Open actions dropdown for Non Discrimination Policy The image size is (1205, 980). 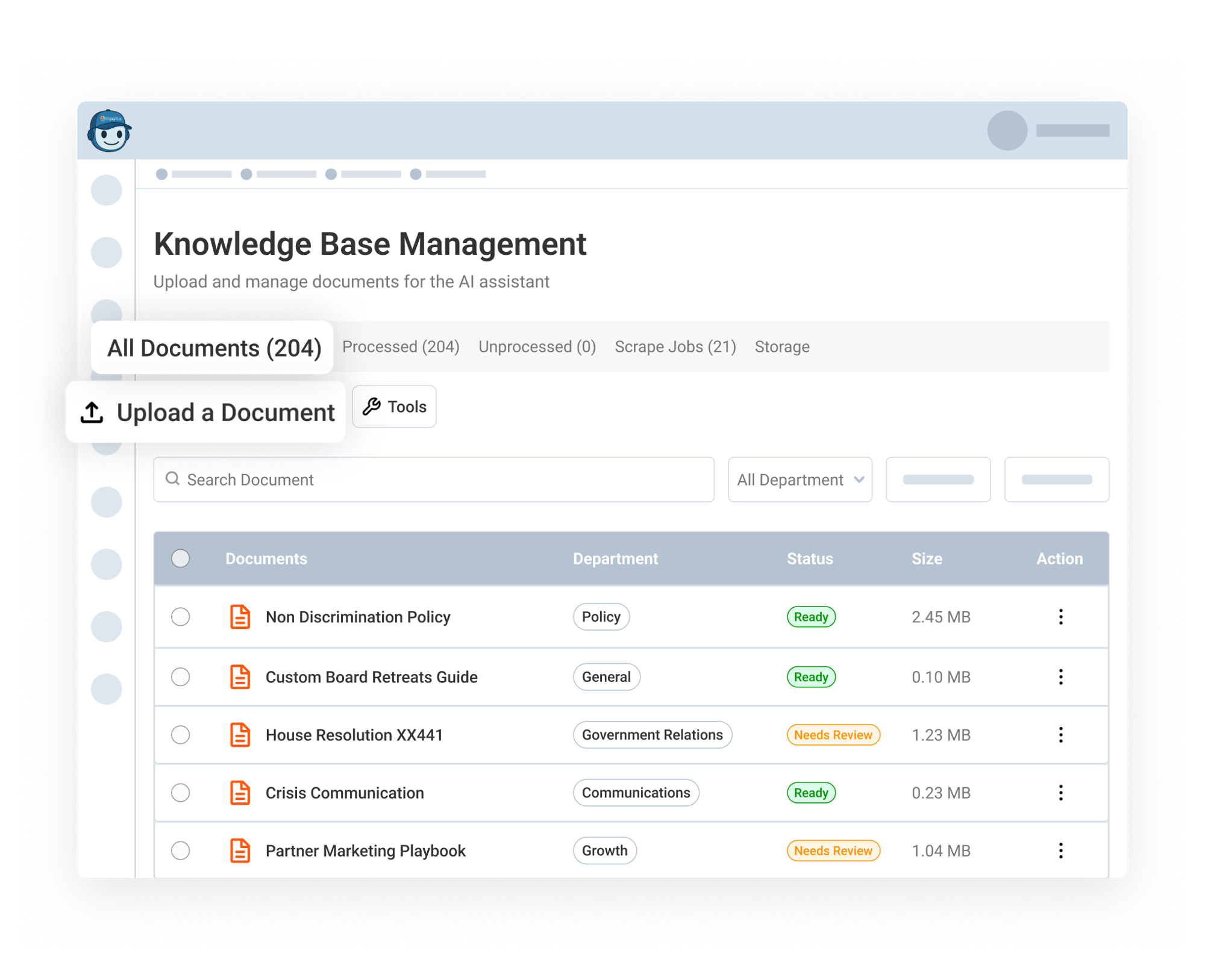(1060, 617)
